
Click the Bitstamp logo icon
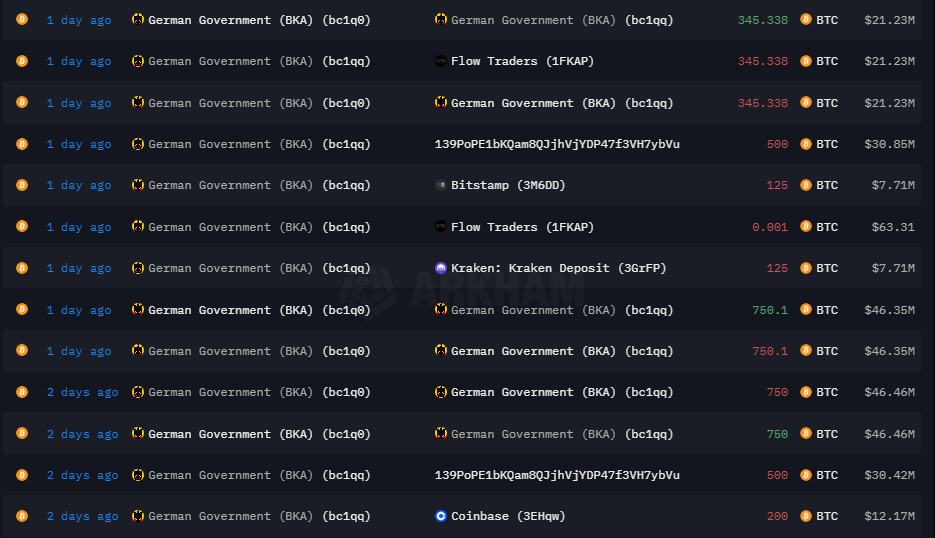point(441,185)
